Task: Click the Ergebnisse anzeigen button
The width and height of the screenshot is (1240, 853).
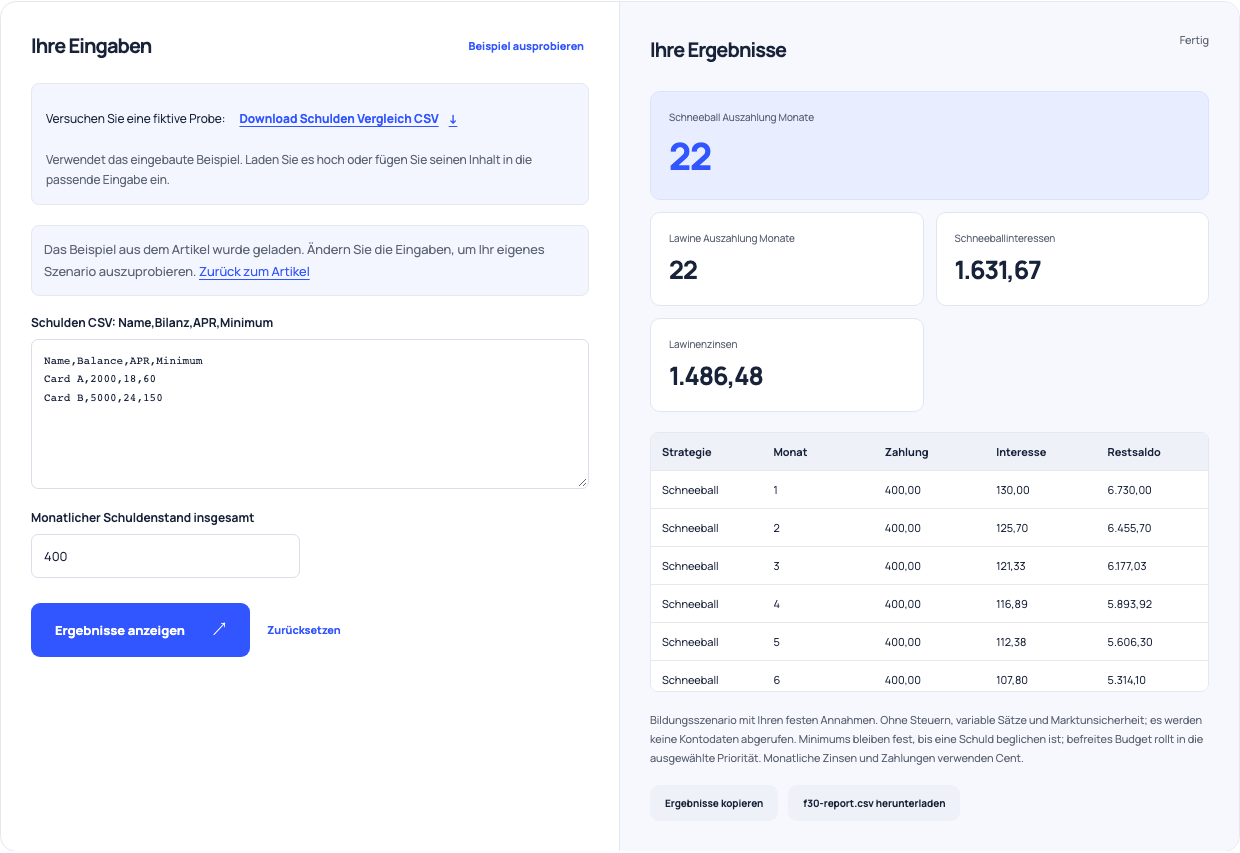Action: point(140,630)
